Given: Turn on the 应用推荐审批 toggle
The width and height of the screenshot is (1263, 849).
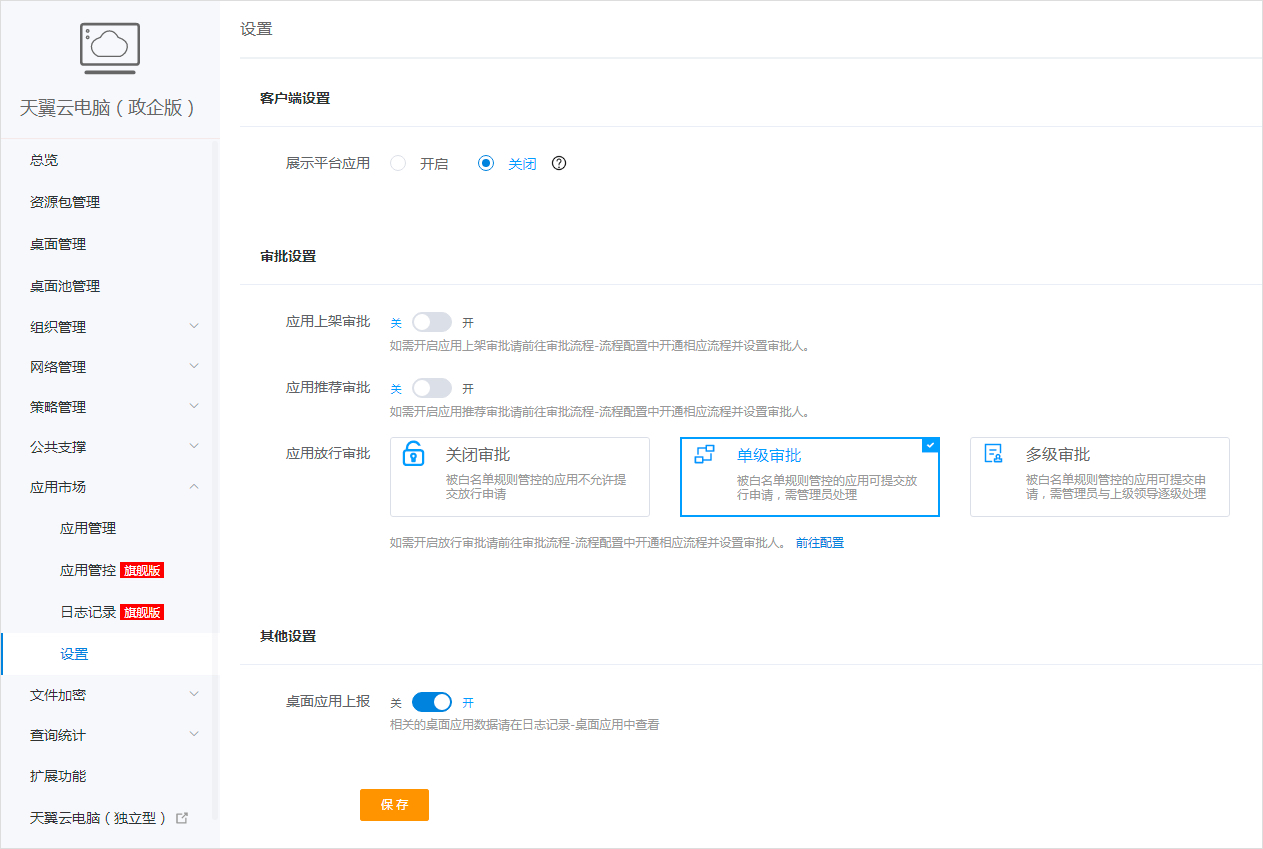Looking at the screenshot, I should (431, 388).
